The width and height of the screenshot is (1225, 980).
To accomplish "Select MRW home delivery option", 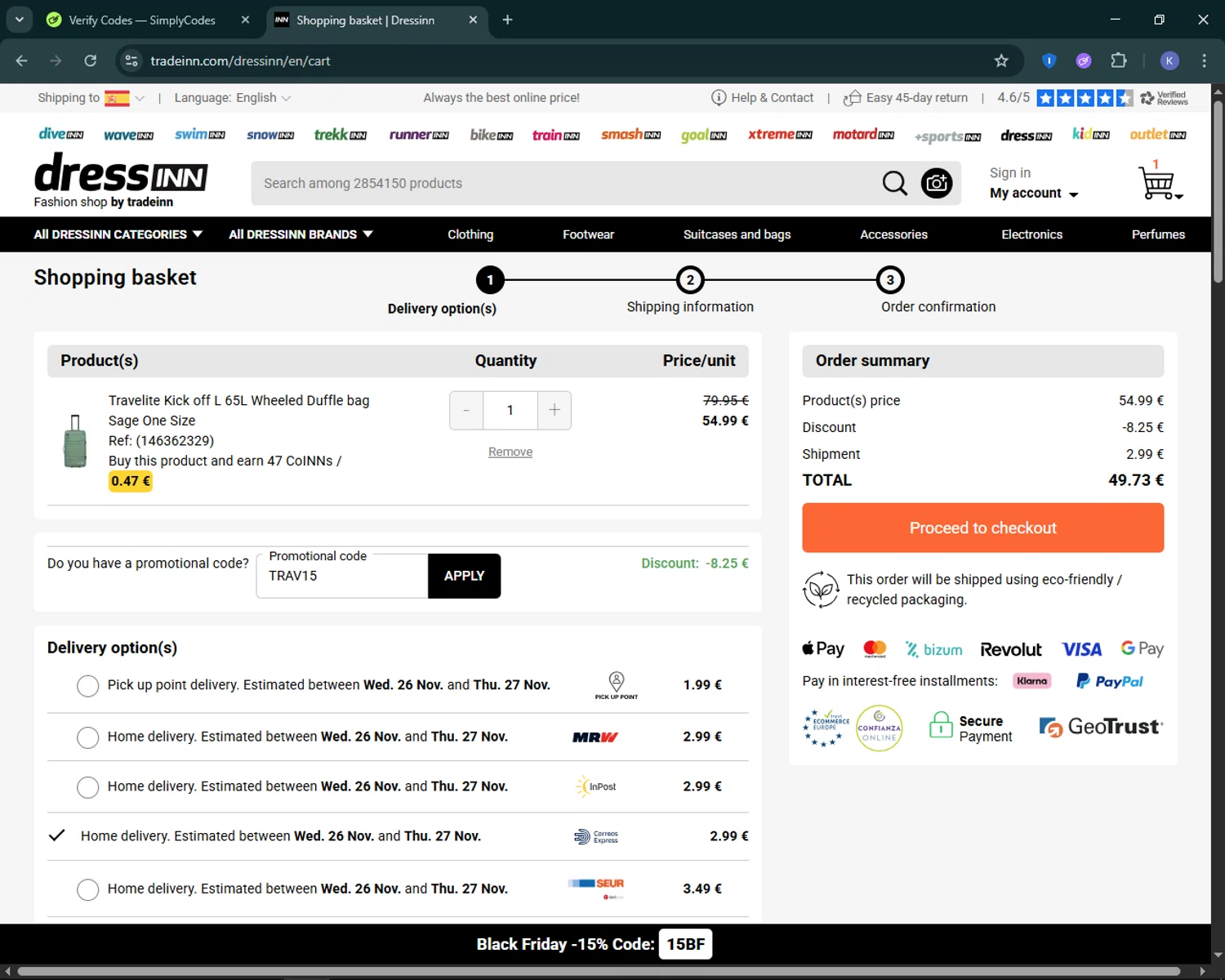I will (87, 737).
